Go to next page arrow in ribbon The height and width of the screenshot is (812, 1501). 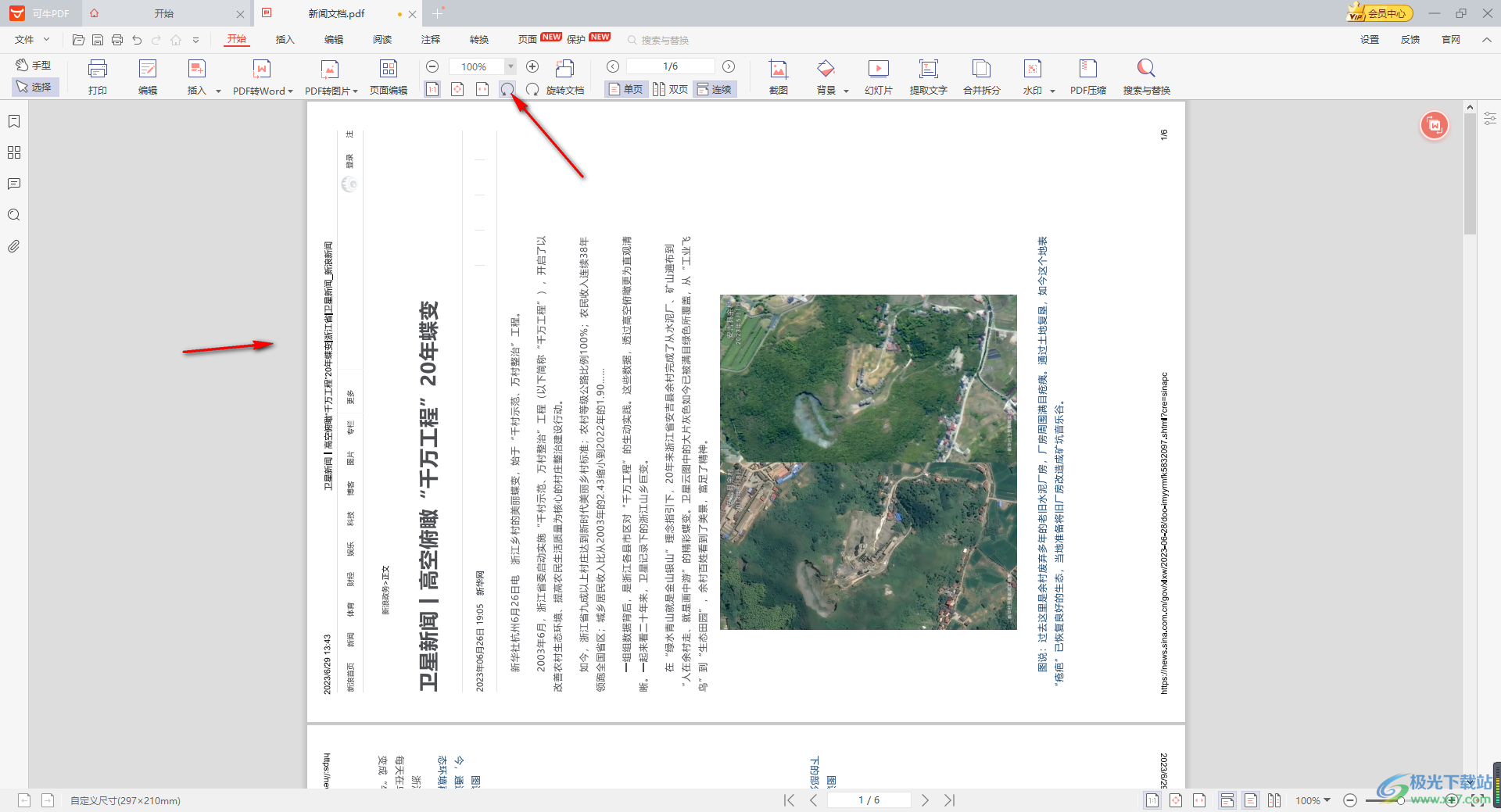click(x=729, y=66)
